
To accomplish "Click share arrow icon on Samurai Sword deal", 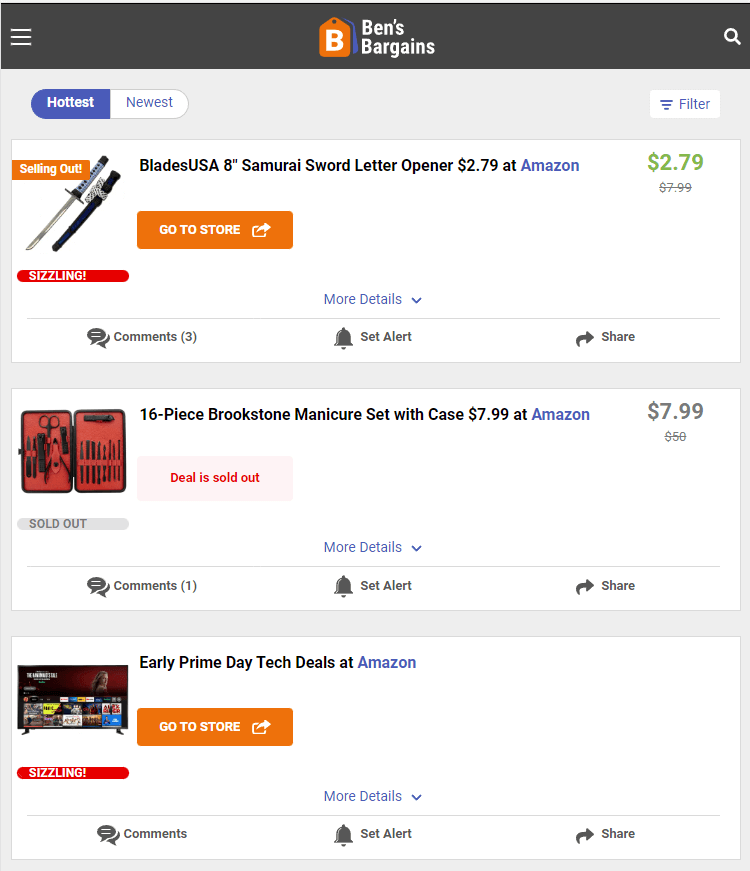I will coord(585,338).
